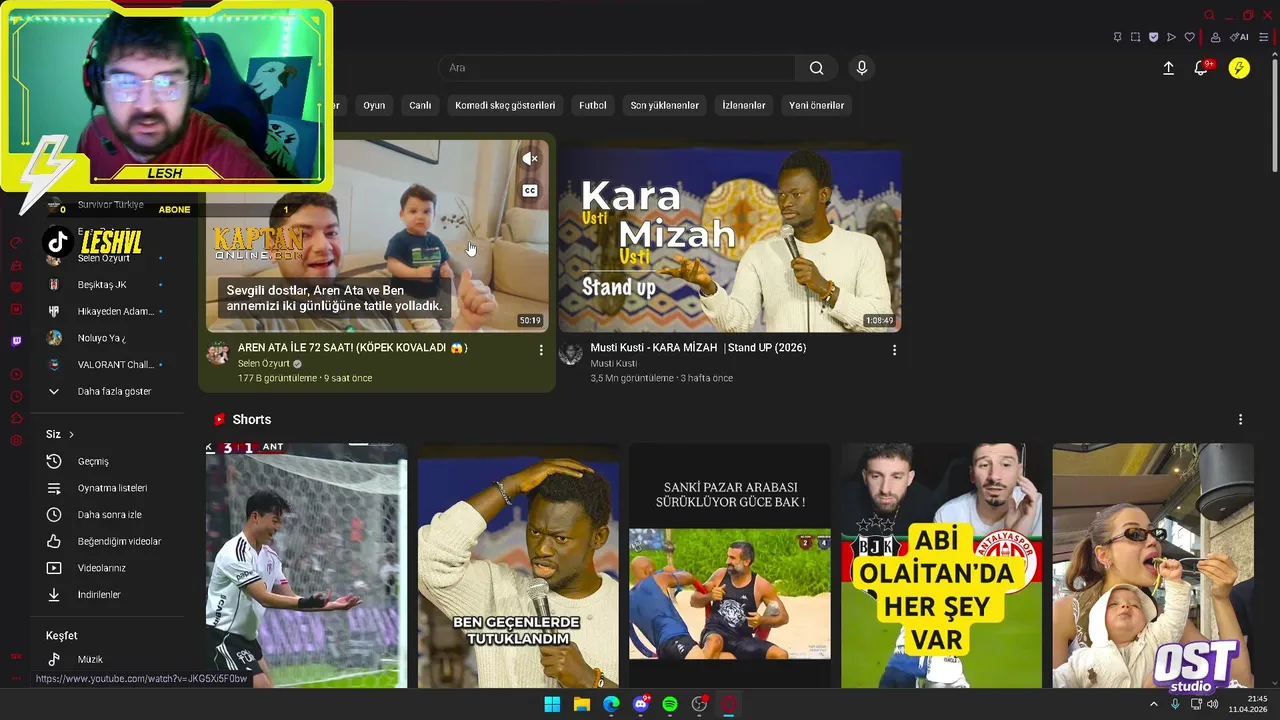Open the AI assistant icon in toolbar

[x=1239, y=37]
